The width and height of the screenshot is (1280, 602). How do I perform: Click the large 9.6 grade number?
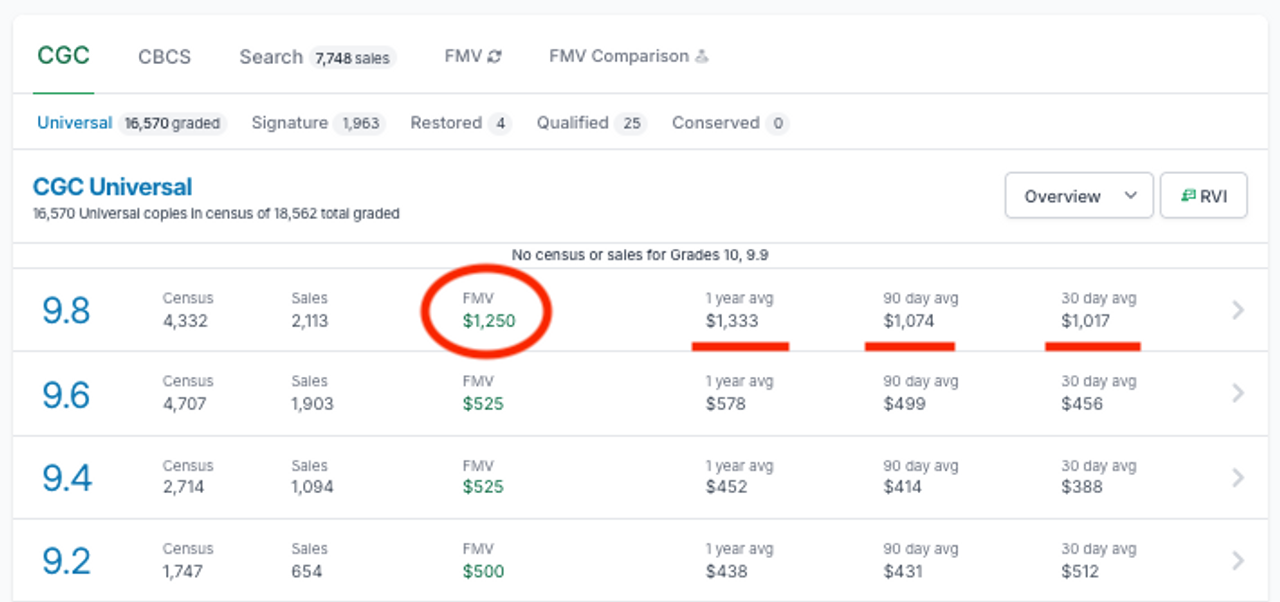tap(66, 395)
